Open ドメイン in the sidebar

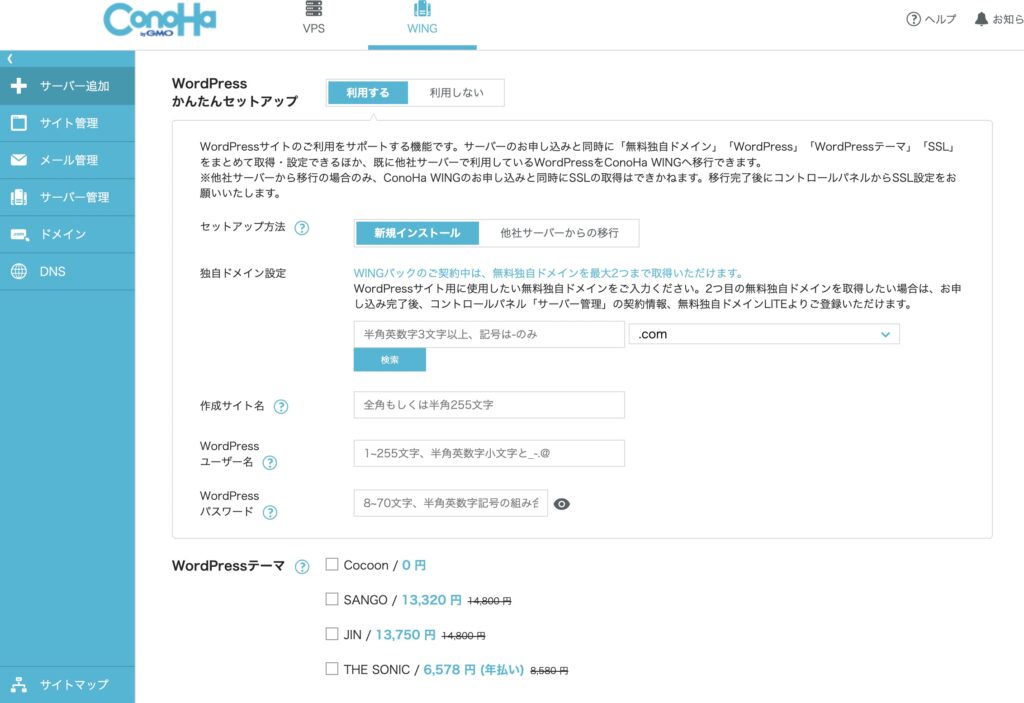[67, 235]
